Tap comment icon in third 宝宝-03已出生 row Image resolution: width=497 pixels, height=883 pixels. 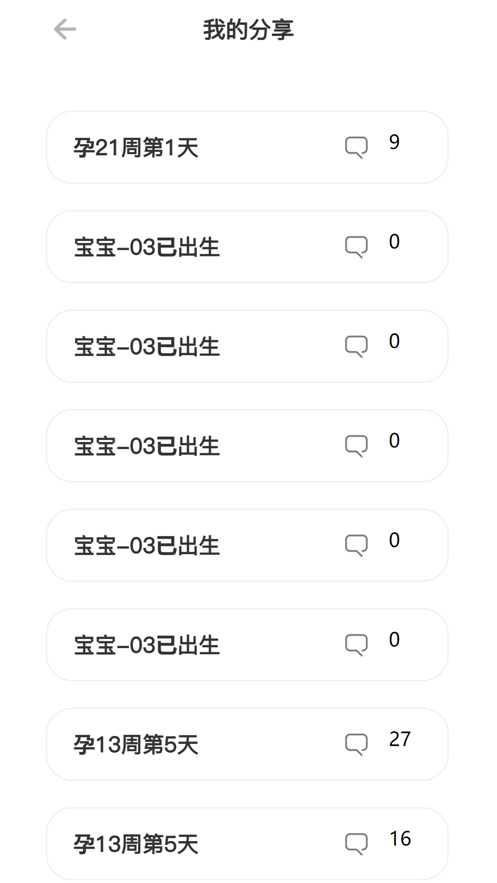[x=356, y=446]
